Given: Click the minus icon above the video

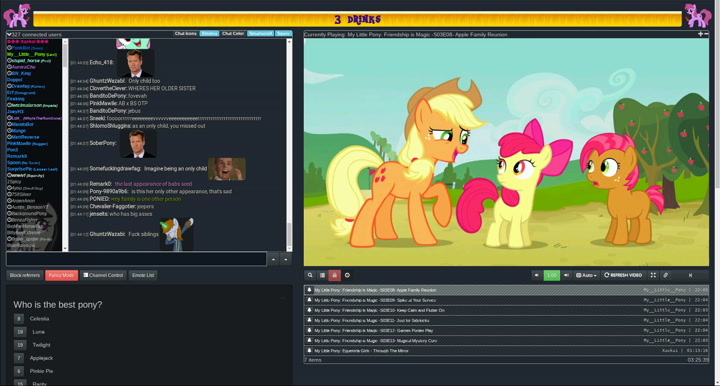Looking at the screenshot, I should pyautogui.click(x=706, y=34).
